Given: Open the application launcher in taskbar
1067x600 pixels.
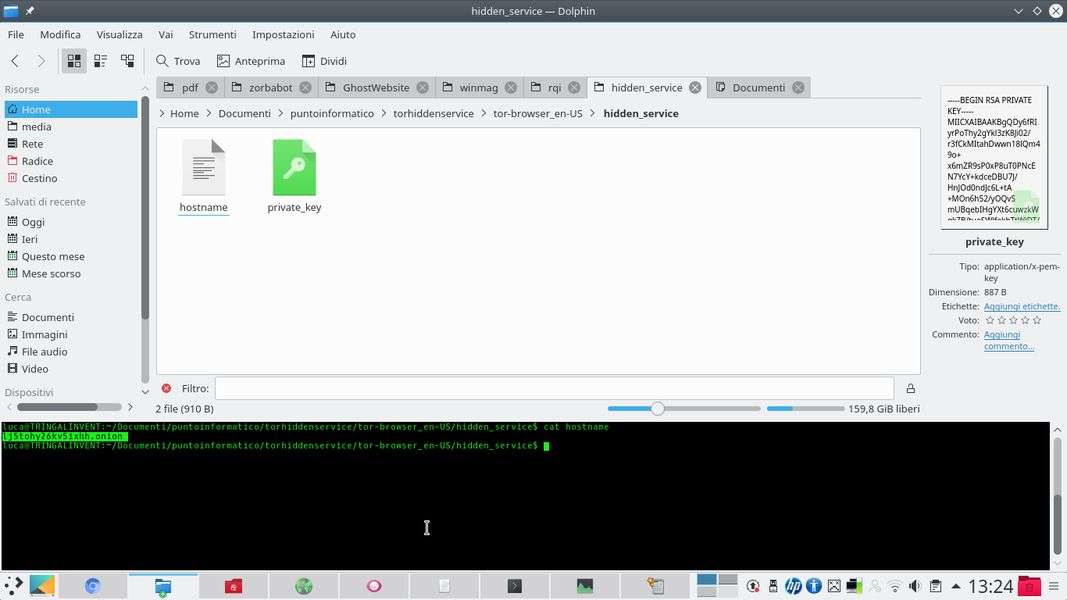Looking at the screenshot, I should (x=14, y=586).
